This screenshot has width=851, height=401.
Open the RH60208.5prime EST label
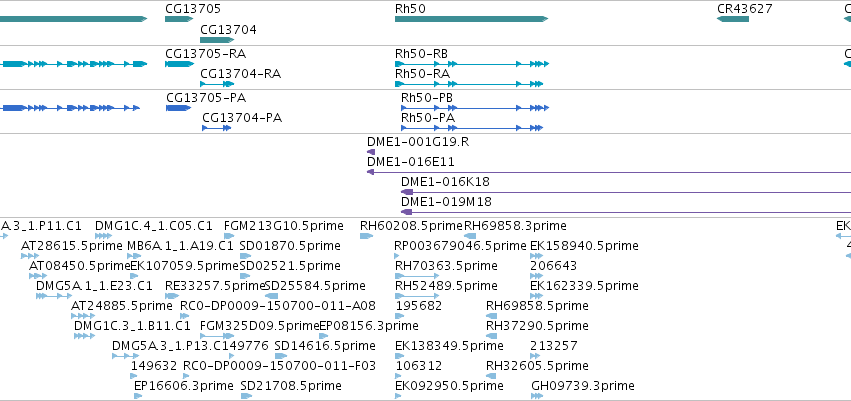pyautogui.click(x=411, y=226)
